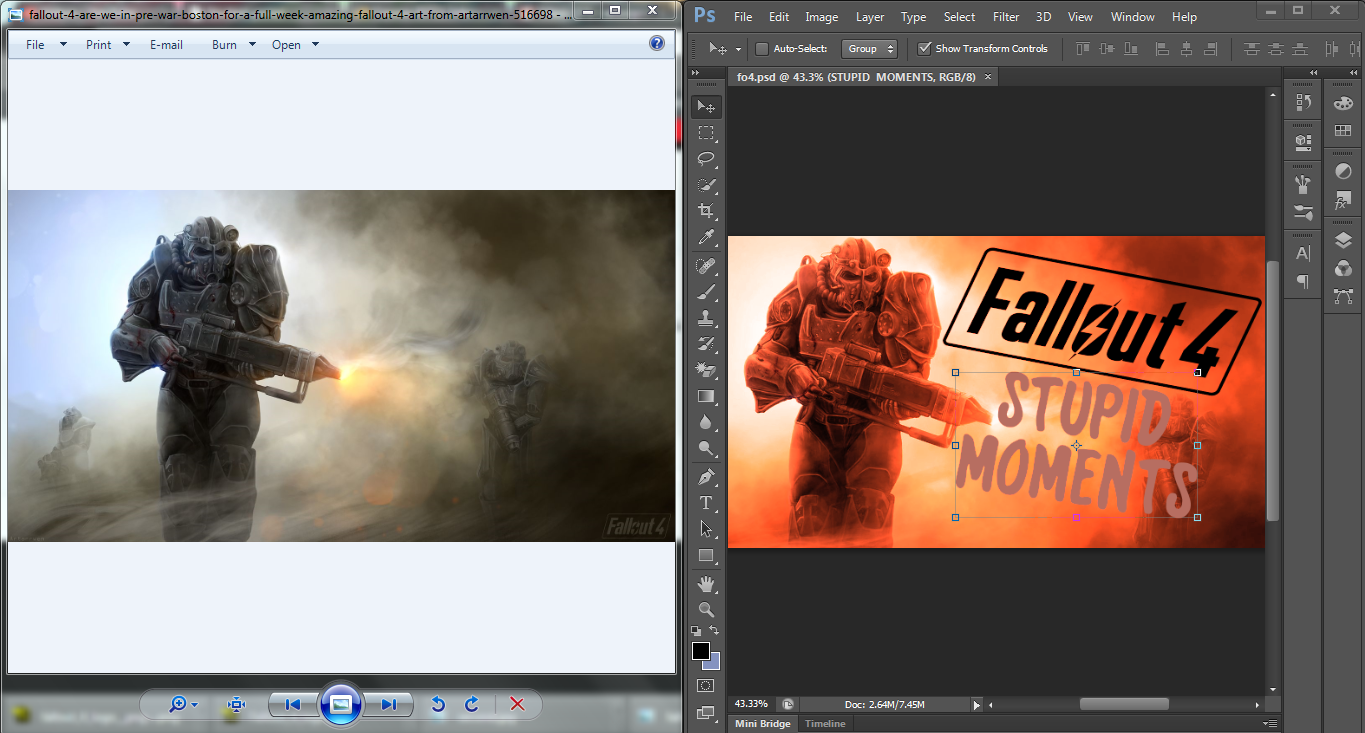The width and height of the screenshot is (1365, 733).
Task: Select the Quick Selection tool
Action: point(706,185)
